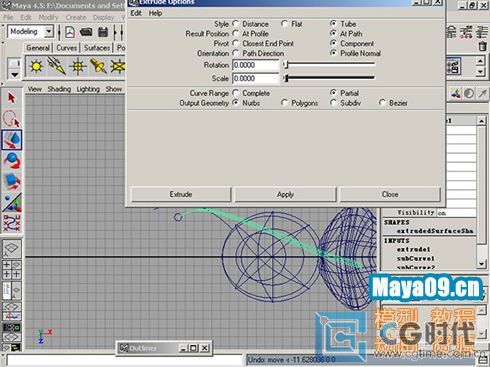Switch to single perspective view layout
The image size is (490, 367).
[12, 248]
